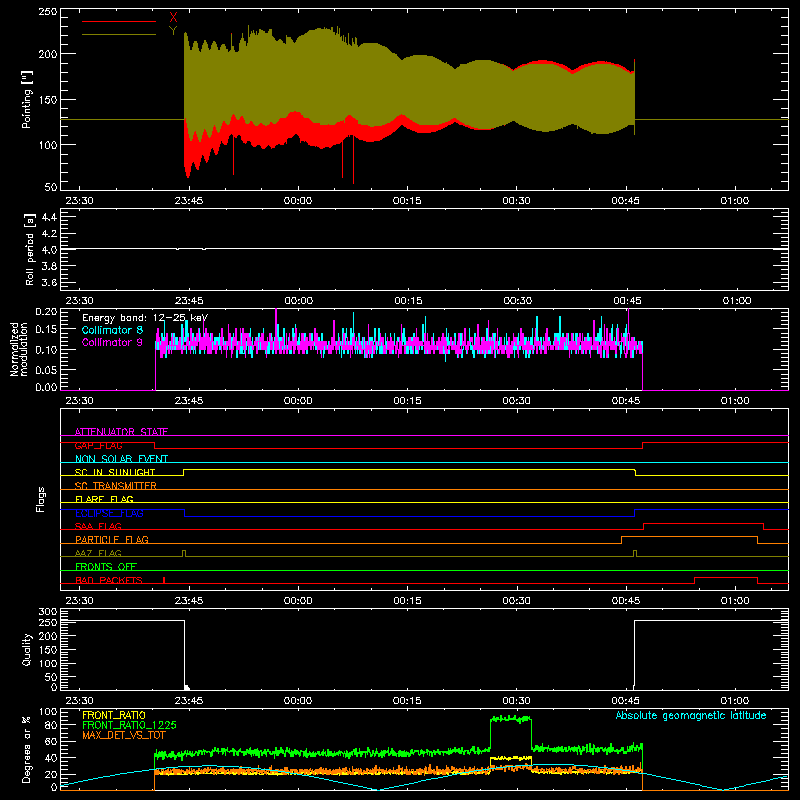Click the Pointing axis title
The width and height of the screenshot is (800, 800).
coord(27,99)
